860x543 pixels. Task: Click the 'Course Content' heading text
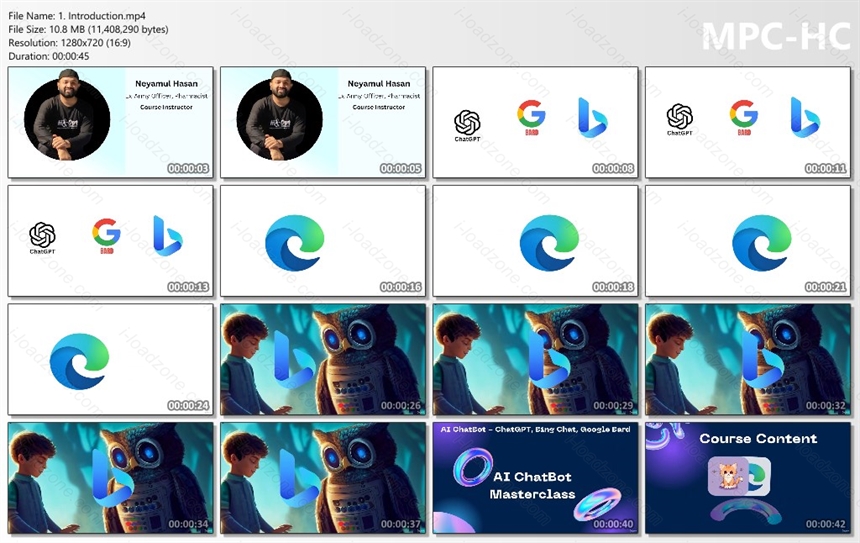click(758, 439)
